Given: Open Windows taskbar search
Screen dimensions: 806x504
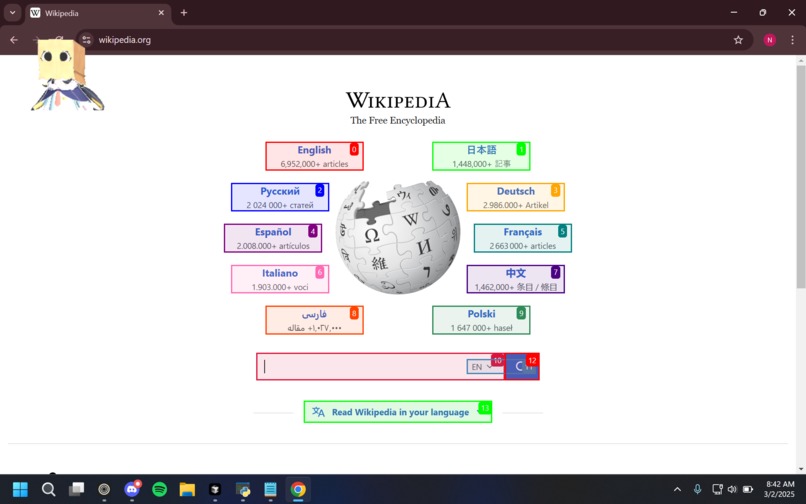Looking at the screenshot, I should [x=48, y=489].
